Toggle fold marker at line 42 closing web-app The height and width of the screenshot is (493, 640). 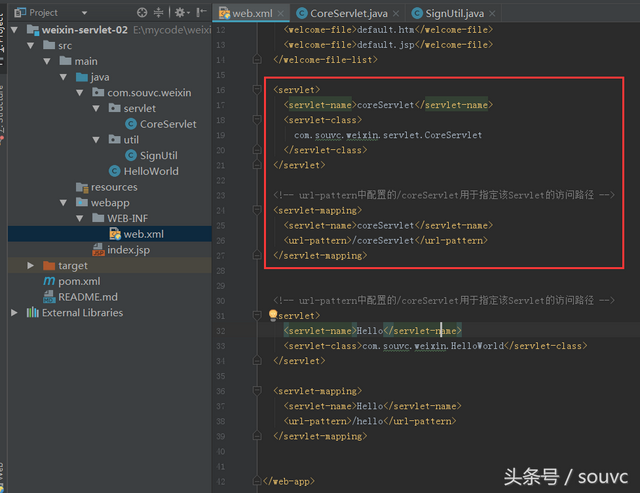(x=257, y=481)
